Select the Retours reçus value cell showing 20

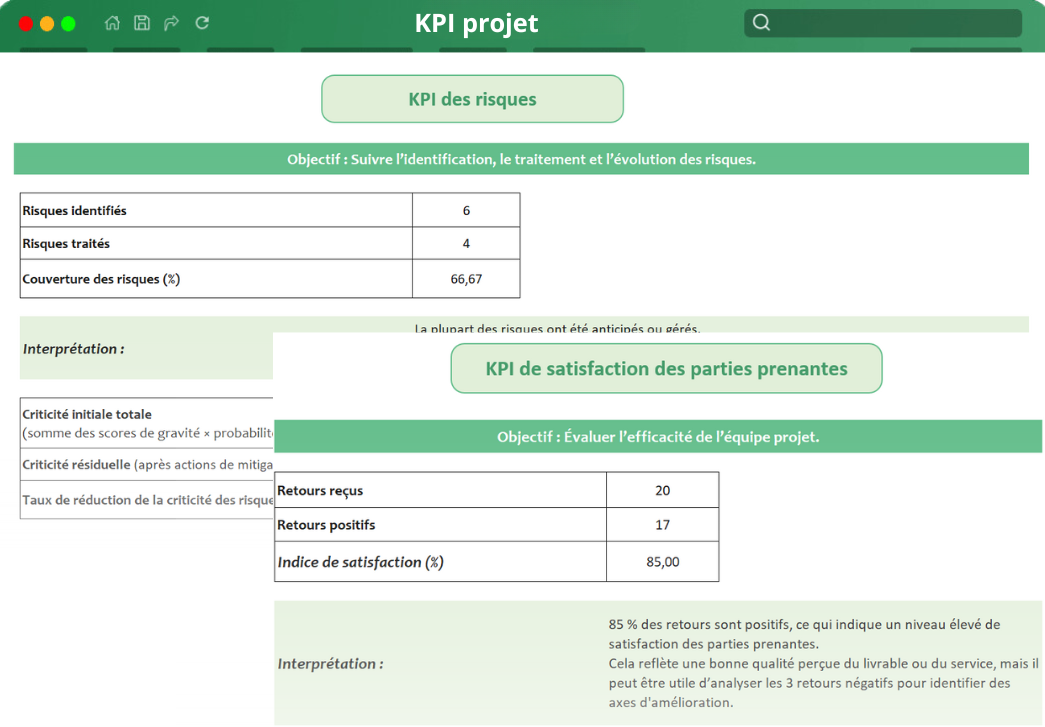click(x=662, y=489)
